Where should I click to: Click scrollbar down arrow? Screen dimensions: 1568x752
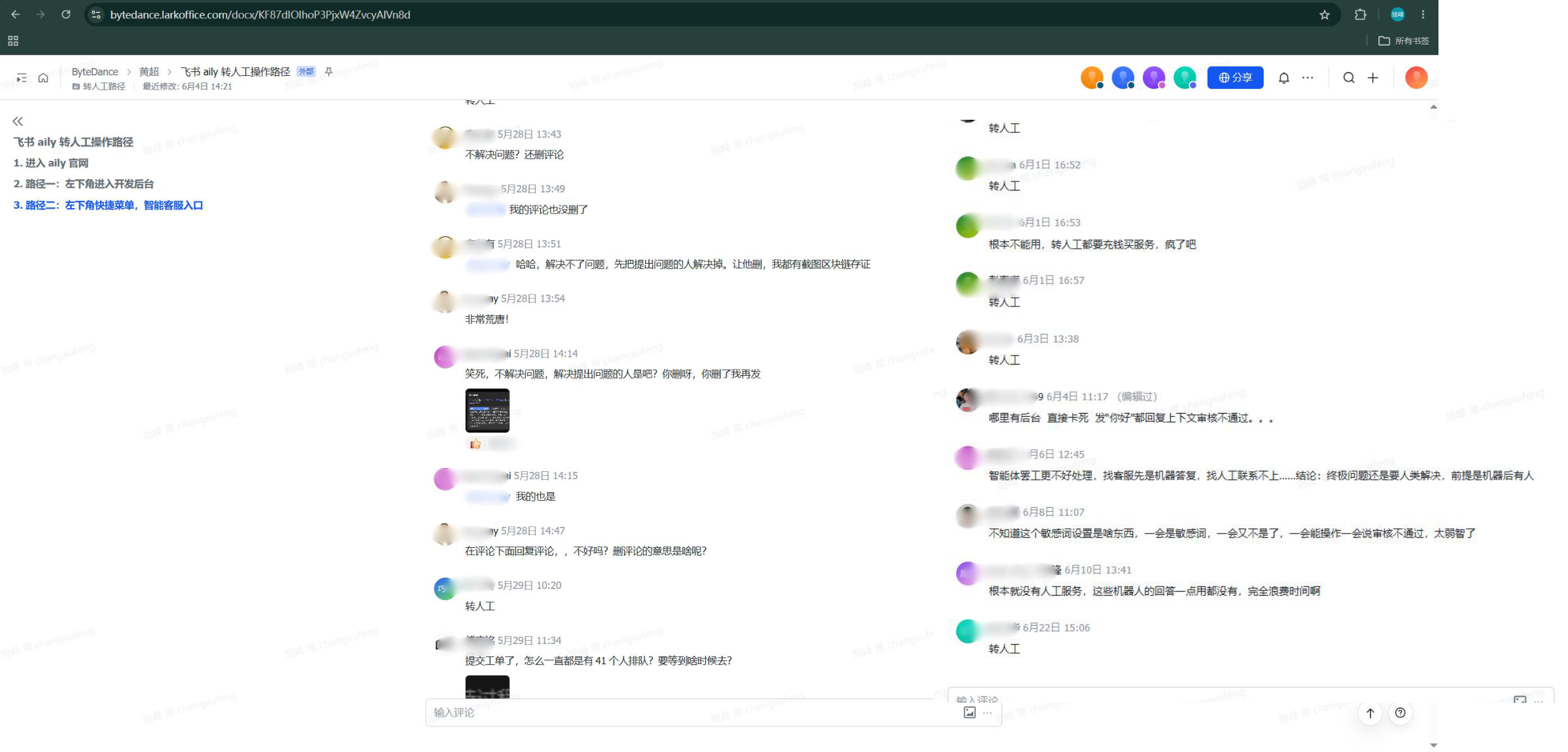point(1433,745)
